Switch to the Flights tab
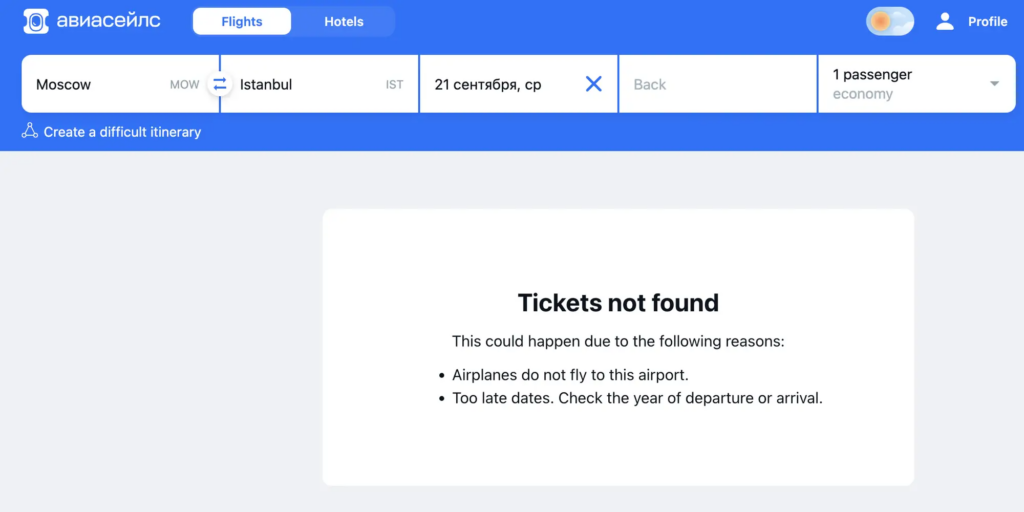The image size is (1024, 512). coord(242,21)
